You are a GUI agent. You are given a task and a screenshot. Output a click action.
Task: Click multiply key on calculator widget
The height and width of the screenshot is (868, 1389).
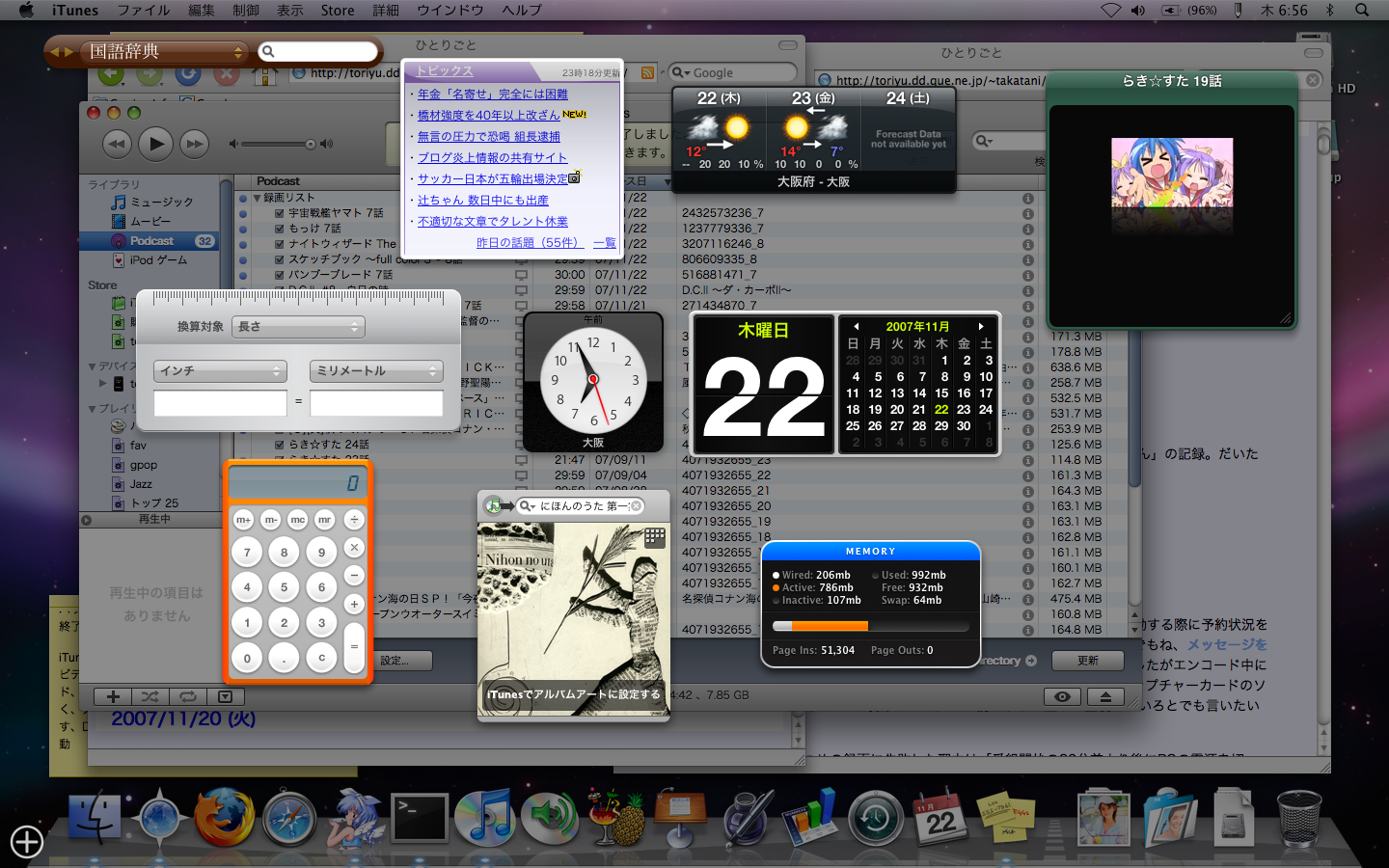pyautogui.click(x=354, y=547)
